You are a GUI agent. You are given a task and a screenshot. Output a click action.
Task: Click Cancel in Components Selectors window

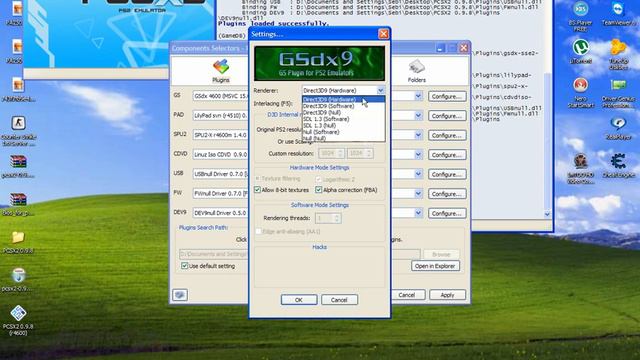click(x=407, y=295)
